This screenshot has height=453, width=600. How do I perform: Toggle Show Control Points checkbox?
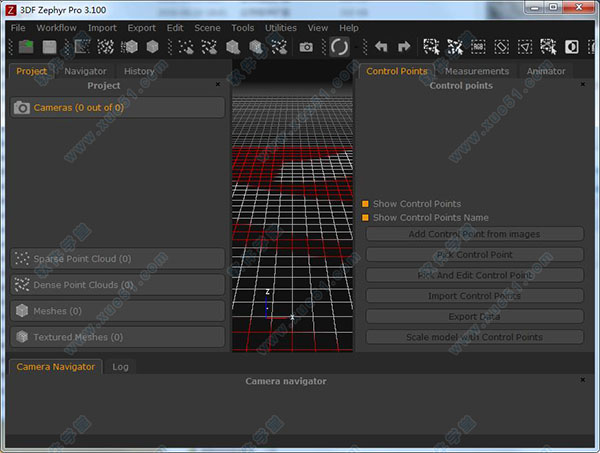click(365, 204)
